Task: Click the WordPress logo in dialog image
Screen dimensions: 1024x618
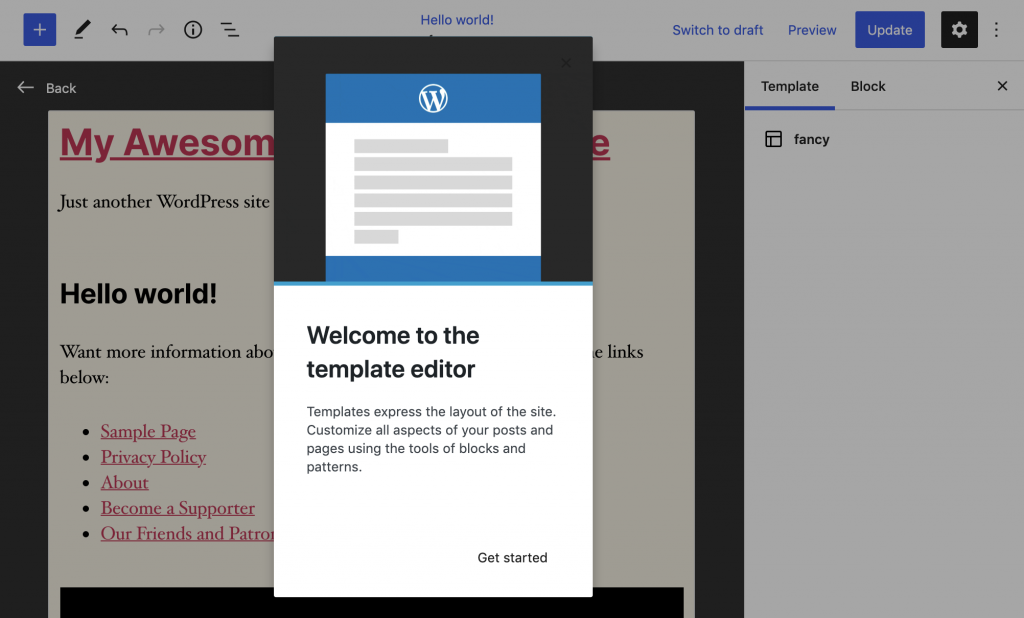Action: coord(433,99)
